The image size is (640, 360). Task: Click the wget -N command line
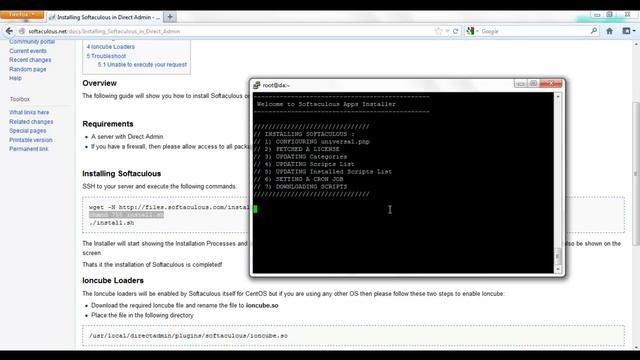click(169, 207)
